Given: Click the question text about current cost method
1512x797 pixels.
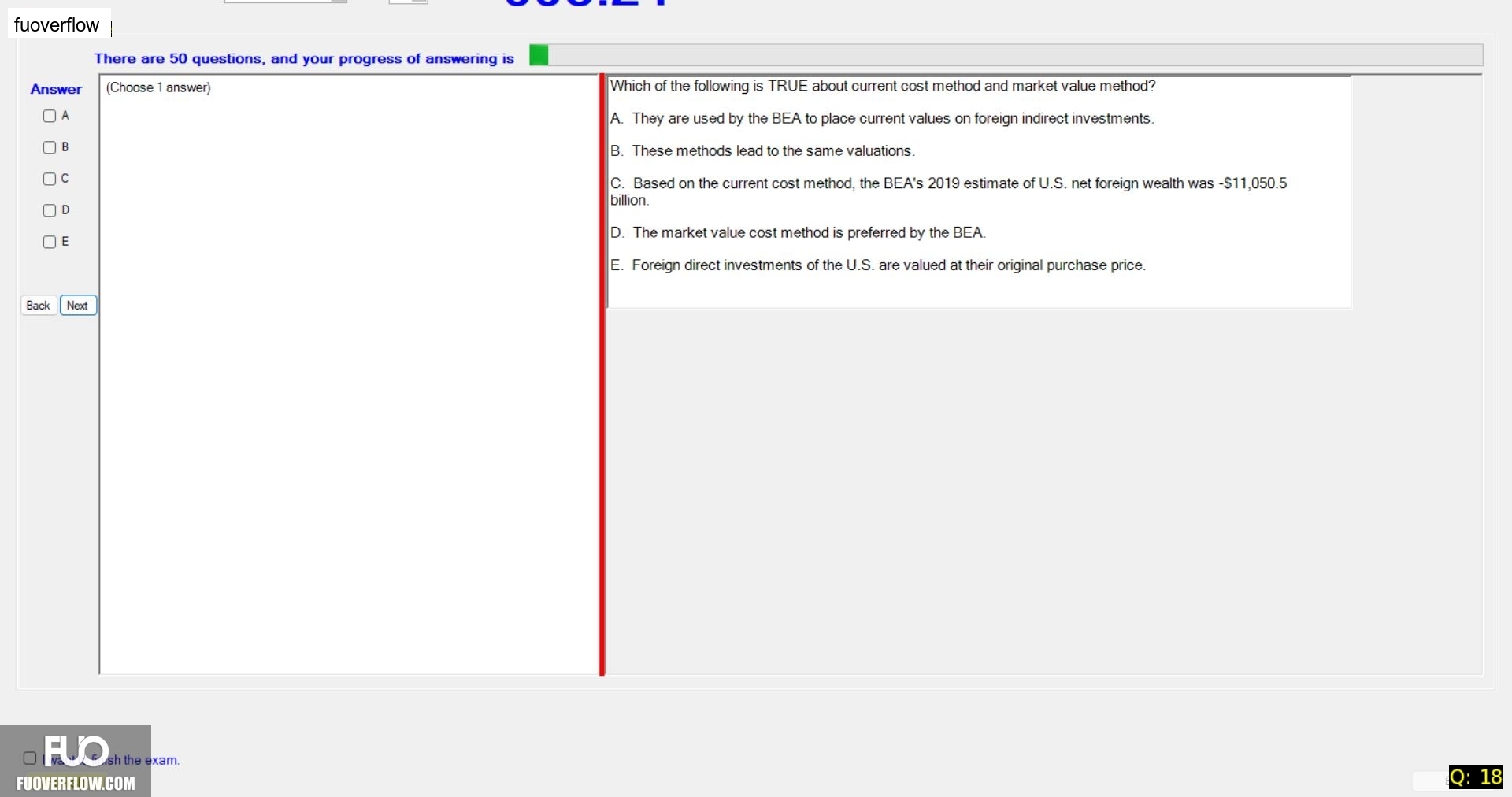Looking at the screenshot, I should [x=883, y=86].
